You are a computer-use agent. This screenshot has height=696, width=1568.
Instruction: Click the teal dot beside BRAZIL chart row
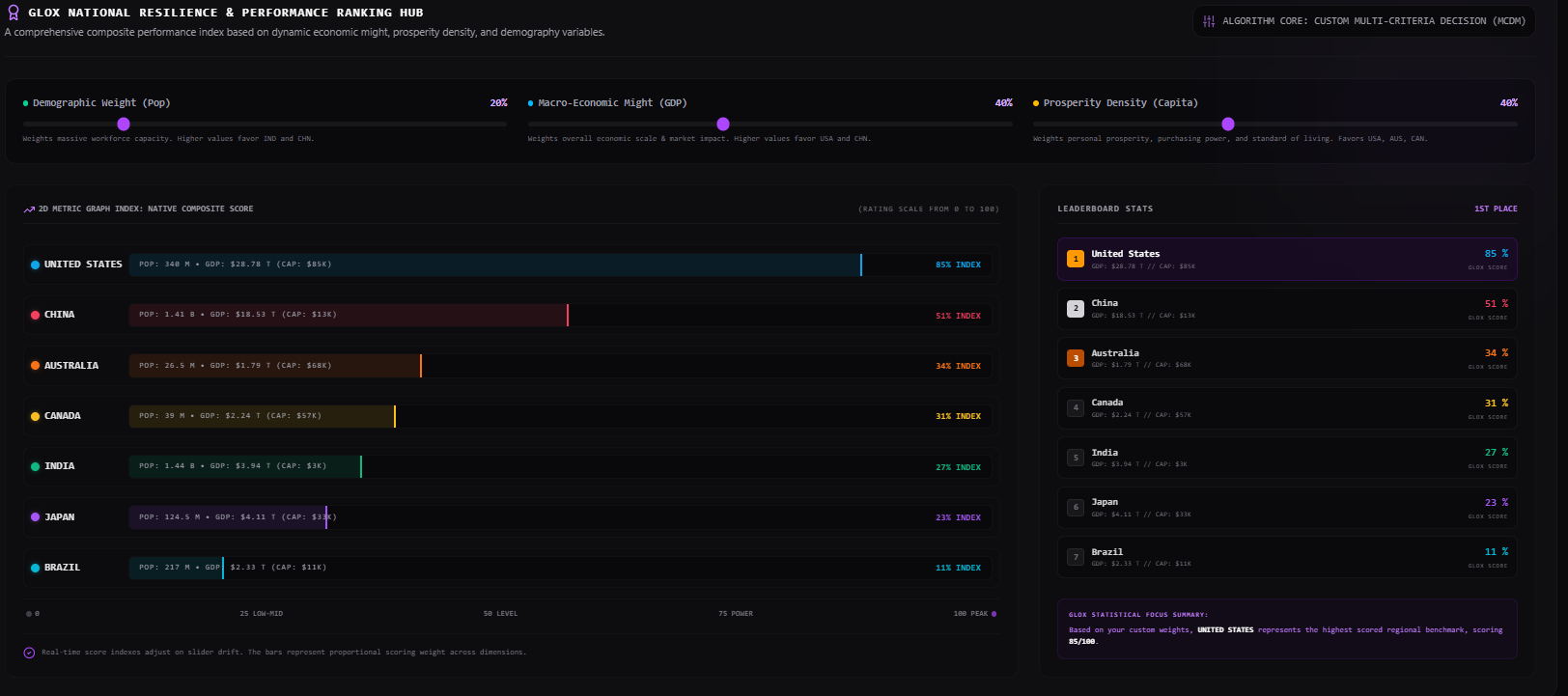tap(36, 568)
